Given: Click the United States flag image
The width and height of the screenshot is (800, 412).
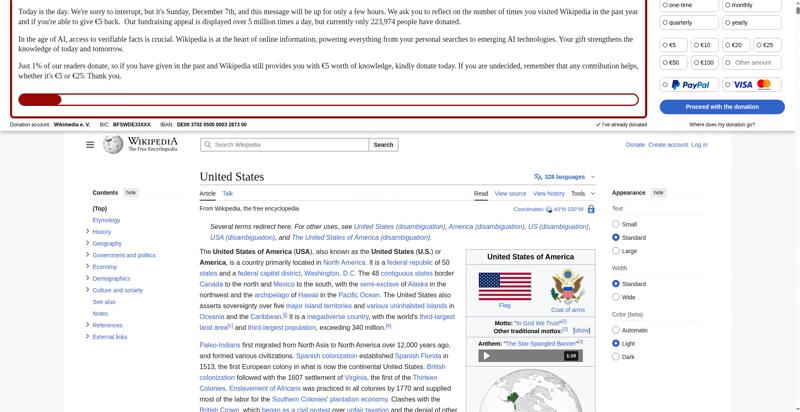Looking at the screenshot, I should click(x=504, y=286).
